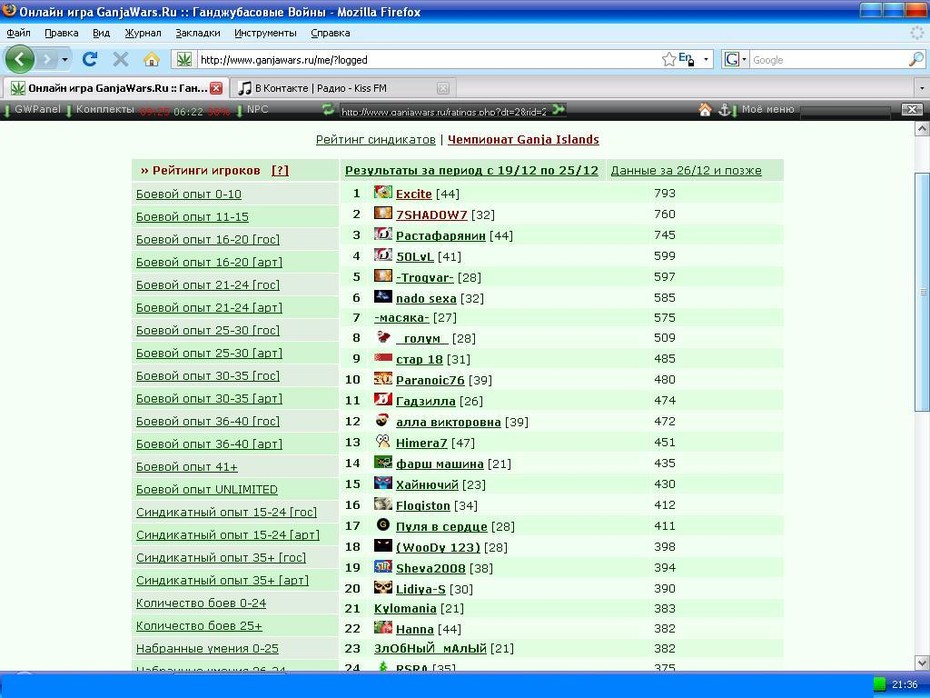
Task: Click the green refresh arrows in GWPanel
Action: pyautogui.click(x=327, y=110)
